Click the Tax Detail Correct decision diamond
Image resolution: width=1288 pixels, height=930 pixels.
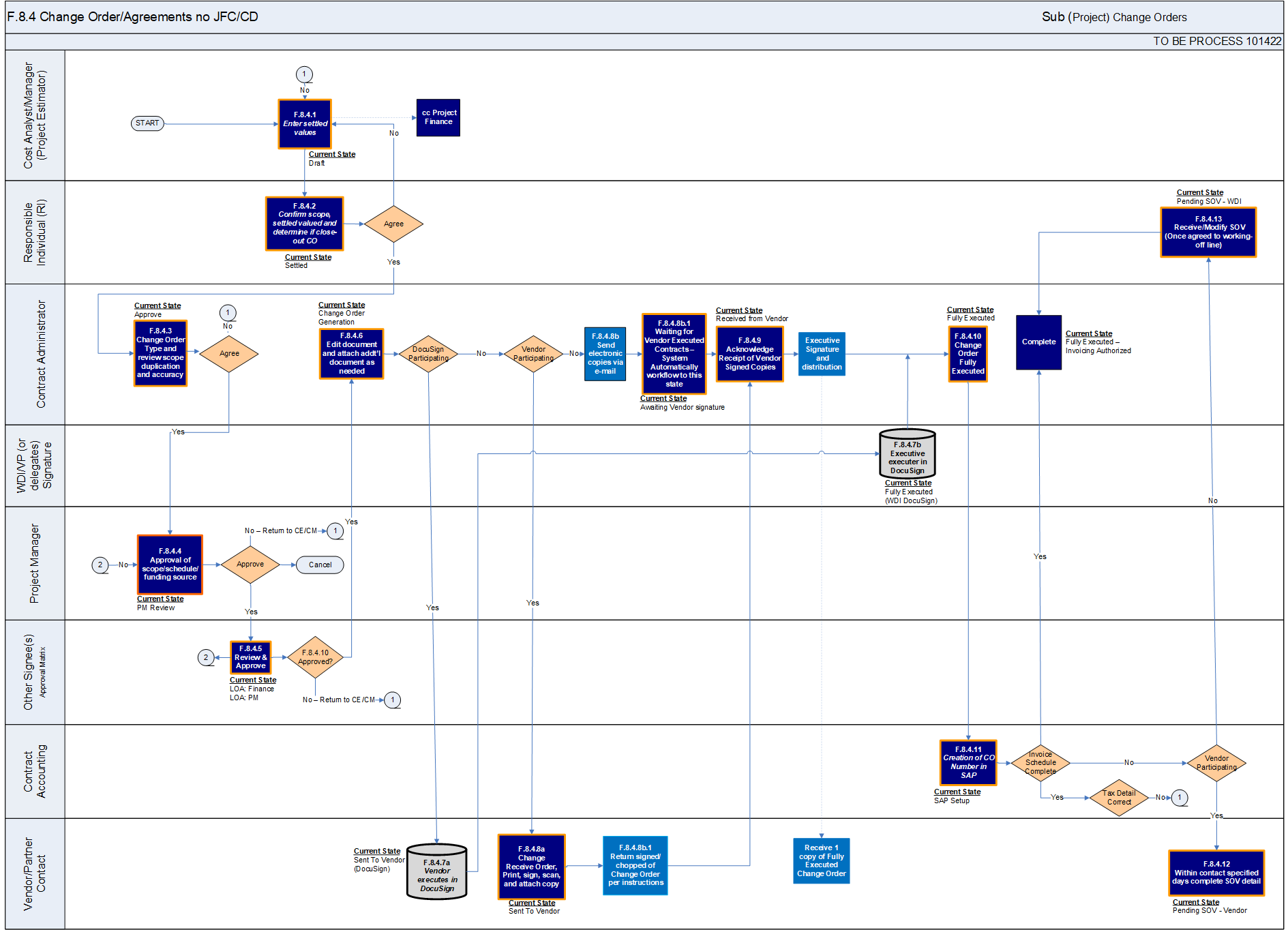(x=1119, y=797)
